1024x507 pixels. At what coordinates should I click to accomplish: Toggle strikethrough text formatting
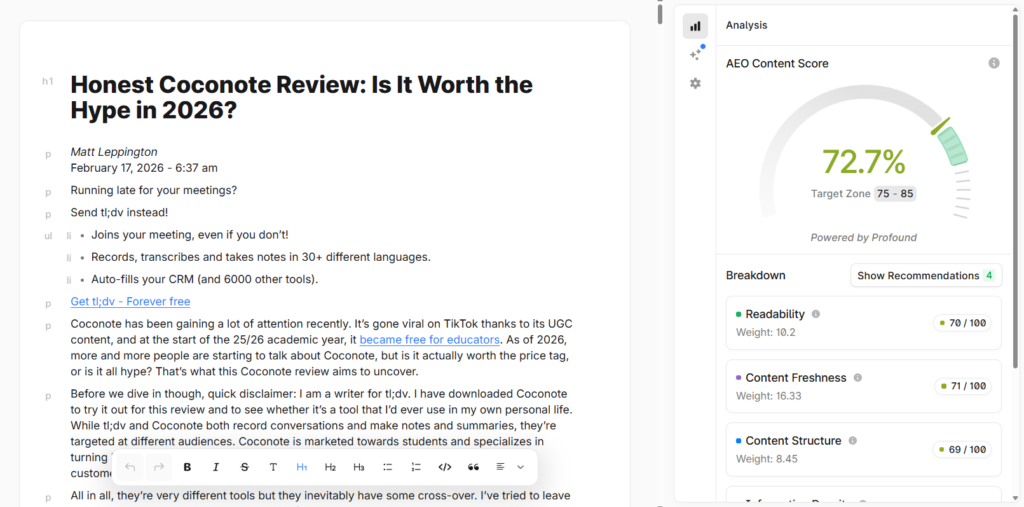245,467
